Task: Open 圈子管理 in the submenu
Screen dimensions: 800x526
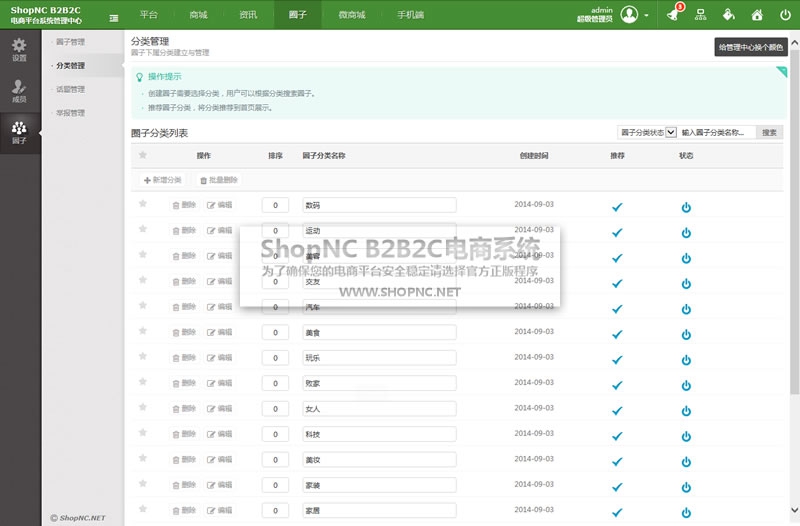Action: pos(70,42)
